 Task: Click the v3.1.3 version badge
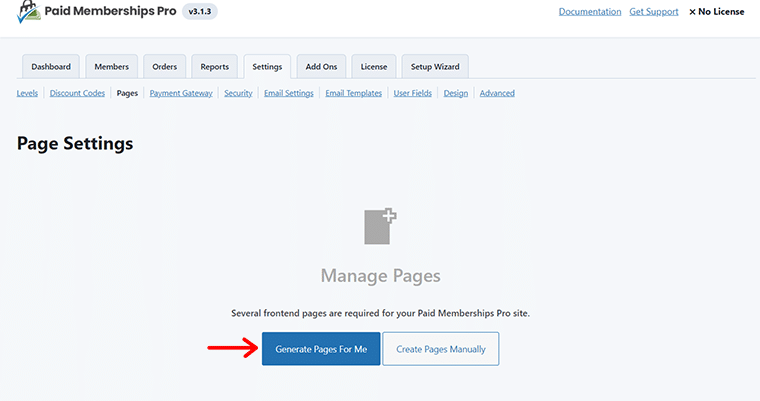(x=200, y=11)
